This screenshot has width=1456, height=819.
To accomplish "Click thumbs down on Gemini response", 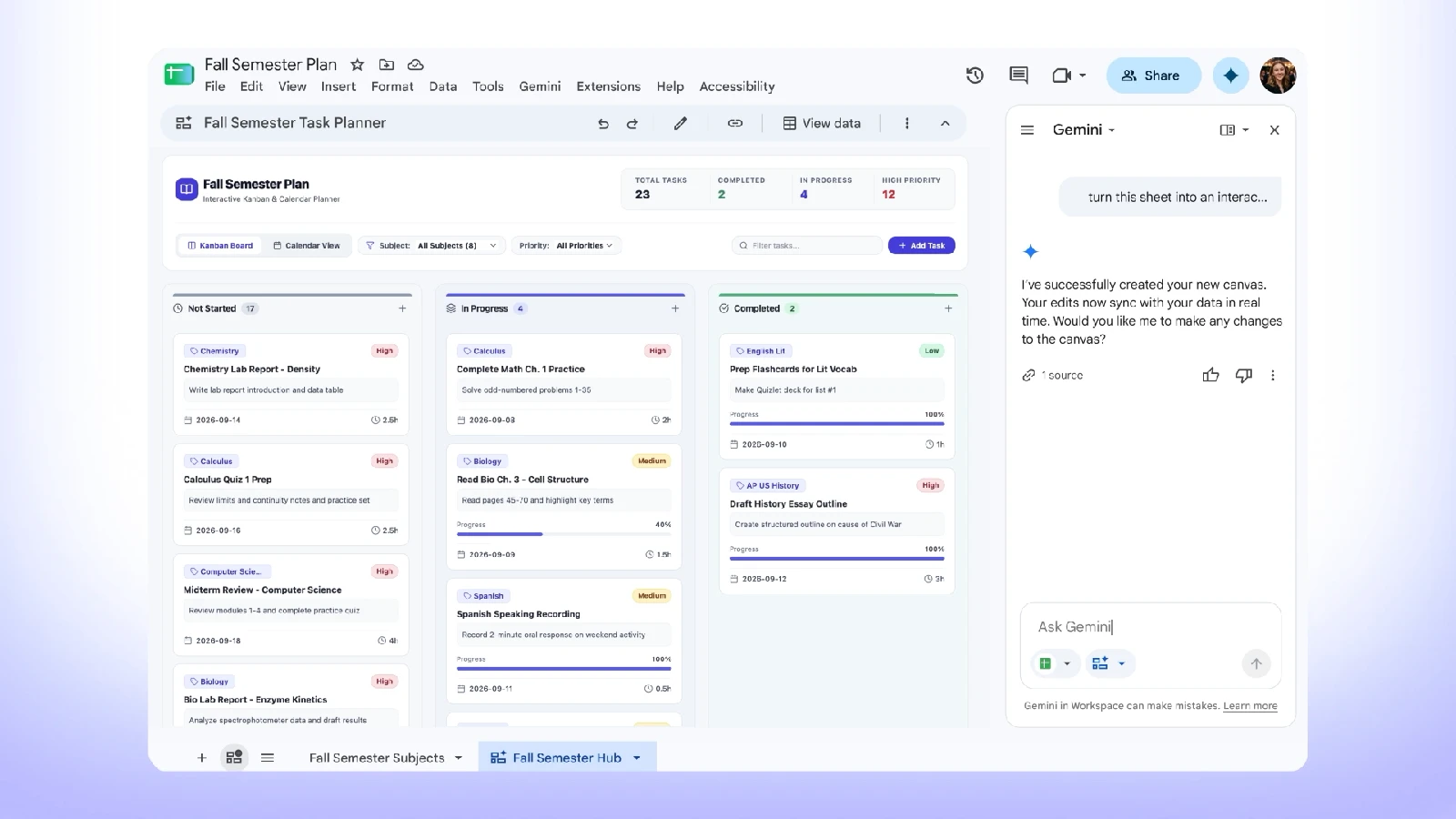I will [x=1244, y=375].
